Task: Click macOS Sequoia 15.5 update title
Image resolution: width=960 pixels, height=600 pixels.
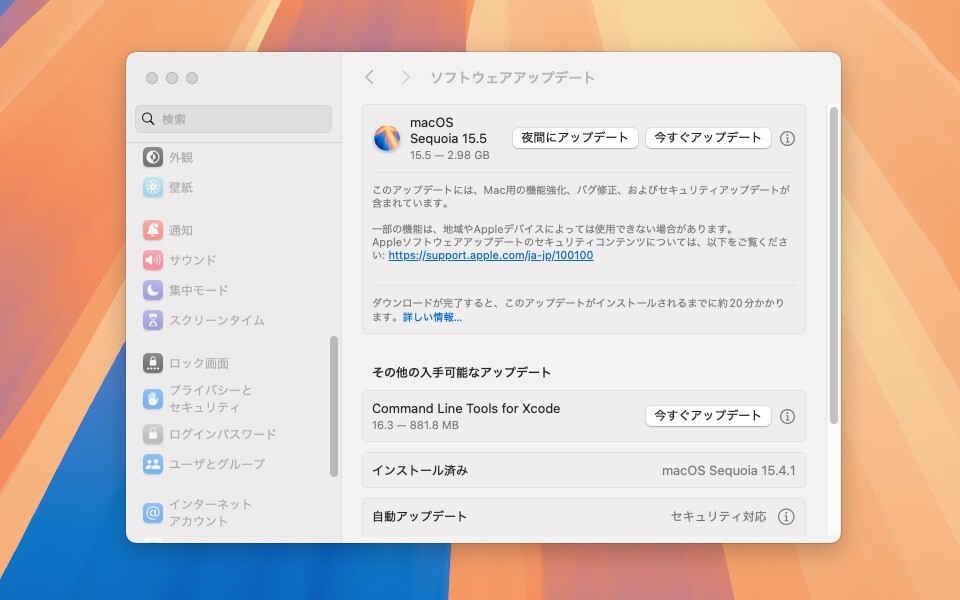Action: pos(448,130)
